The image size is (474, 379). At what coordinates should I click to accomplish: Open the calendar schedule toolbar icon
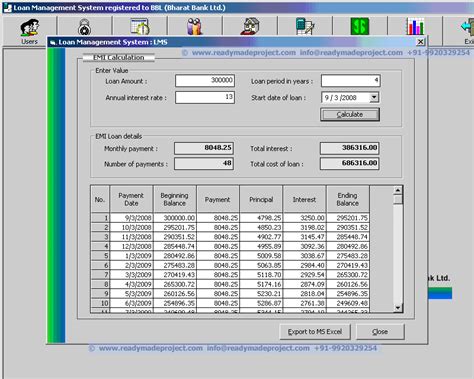[140, 27]
